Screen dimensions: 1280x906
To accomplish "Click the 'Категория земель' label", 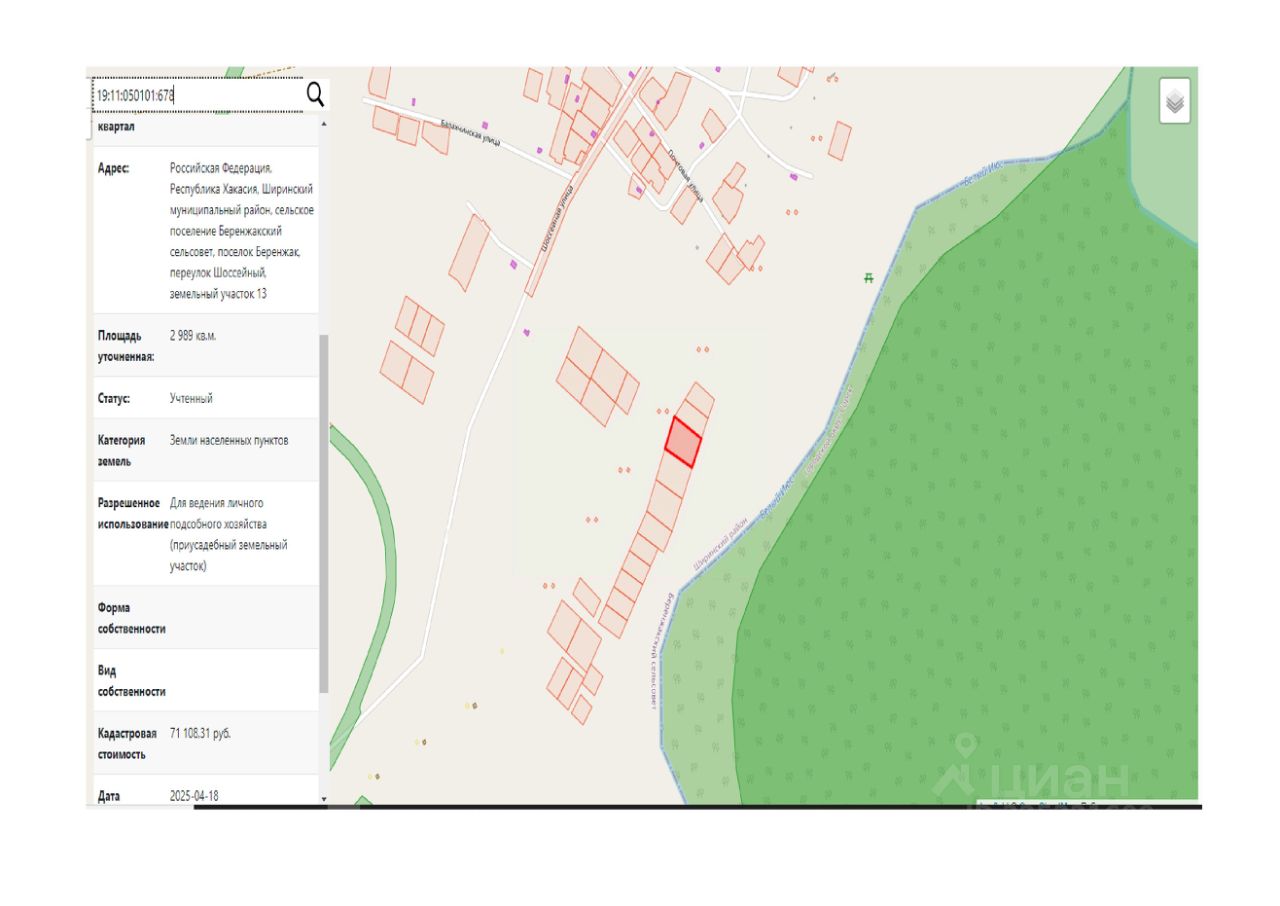I will tap(121, 451).
